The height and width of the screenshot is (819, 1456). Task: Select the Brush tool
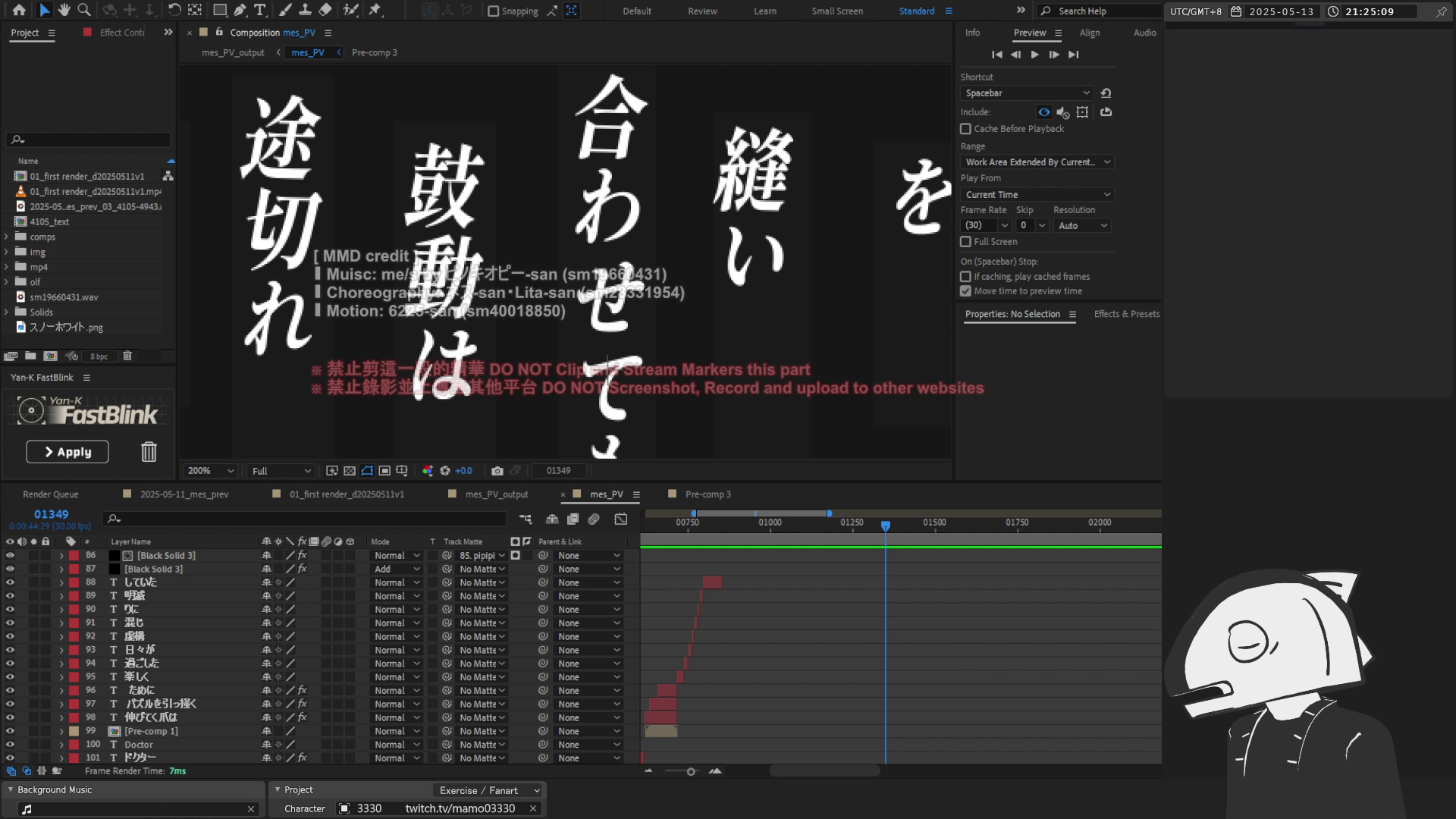tap(285, 10)
